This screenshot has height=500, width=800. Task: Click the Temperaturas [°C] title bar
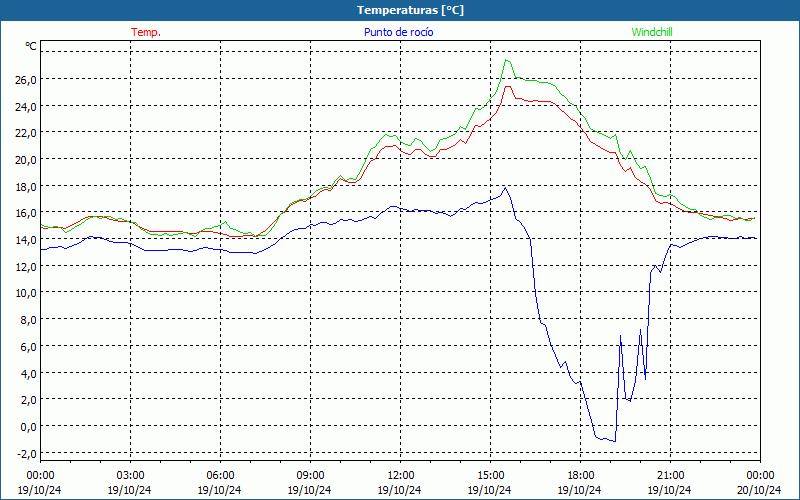[x=400, y=10]
